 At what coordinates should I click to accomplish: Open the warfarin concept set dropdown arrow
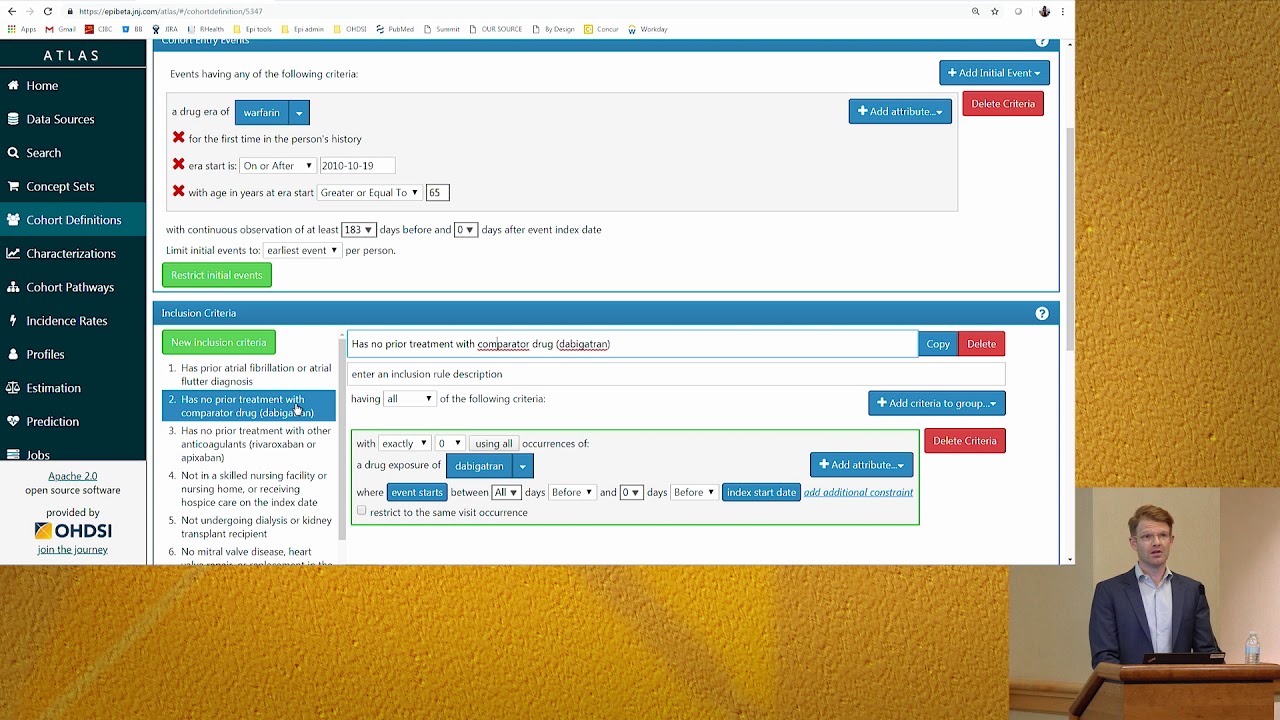[299, 112]
